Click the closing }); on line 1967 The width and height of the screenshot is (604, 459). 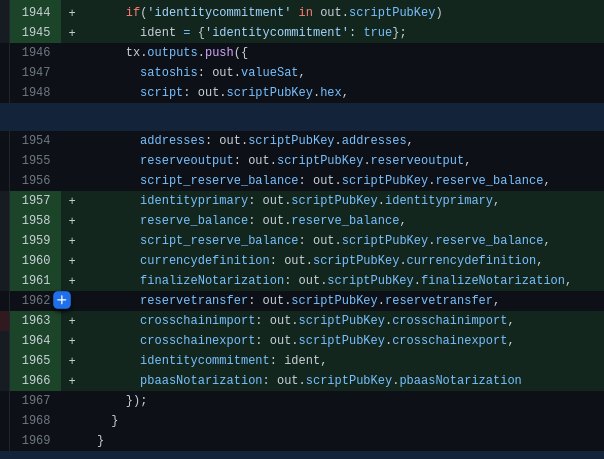click(136, 400)
